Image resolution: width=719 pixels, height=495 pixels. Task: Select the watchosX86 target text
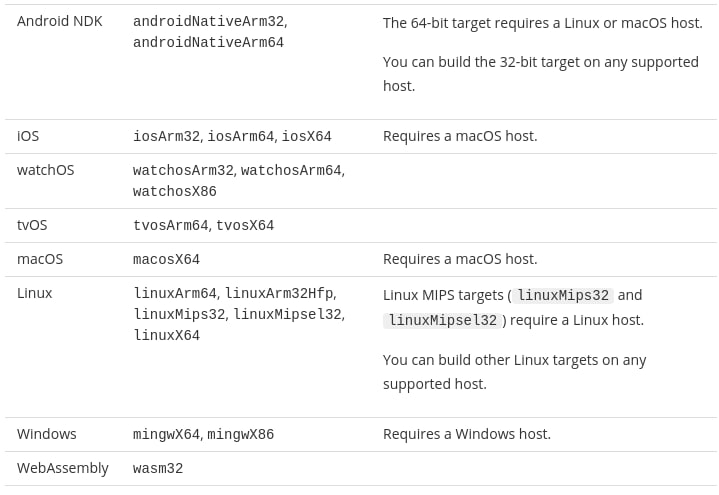[175, 191]
